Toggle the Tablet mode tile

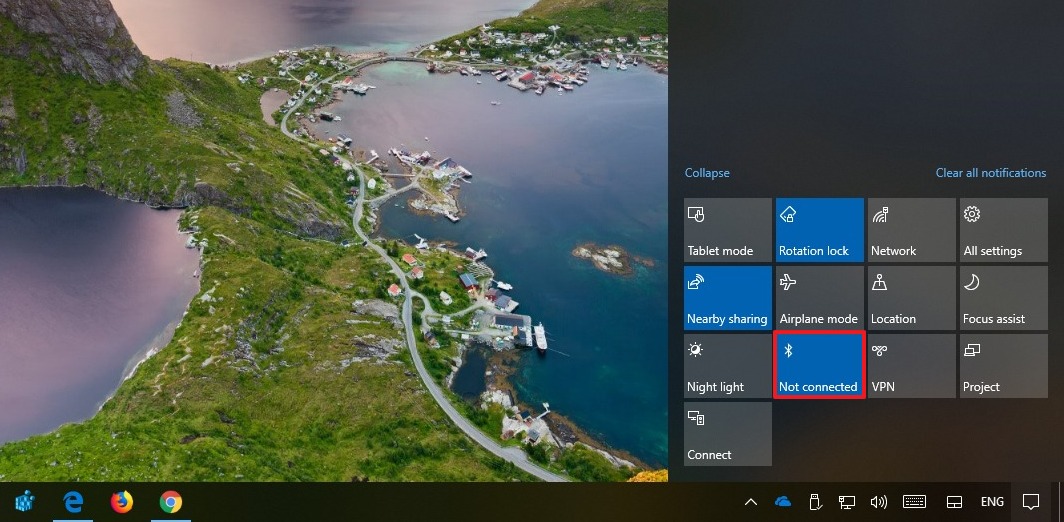[727, 230]
